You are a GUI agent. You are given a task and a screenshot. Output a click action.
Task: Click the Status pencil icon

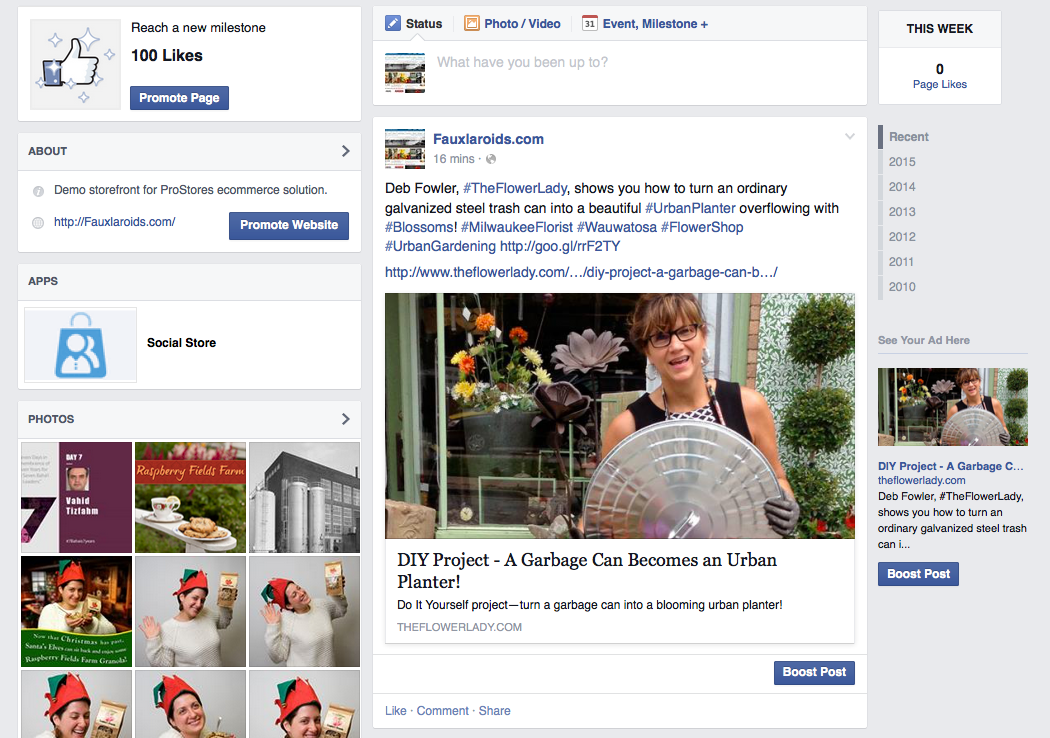point(393,23)
